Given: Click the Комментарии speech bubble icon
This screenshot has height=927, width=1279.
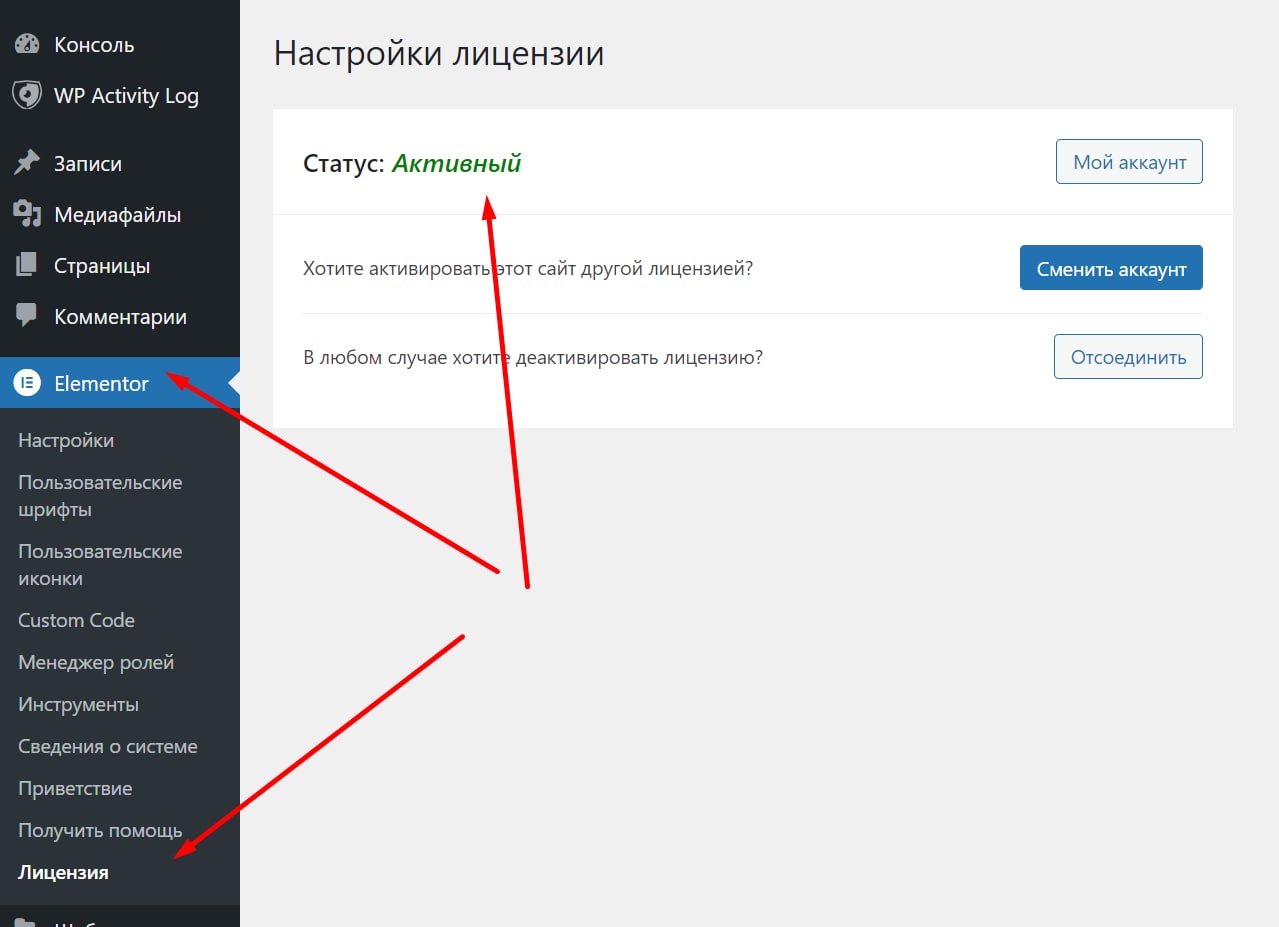Looking at the screenshot, I should click(27, 316).
